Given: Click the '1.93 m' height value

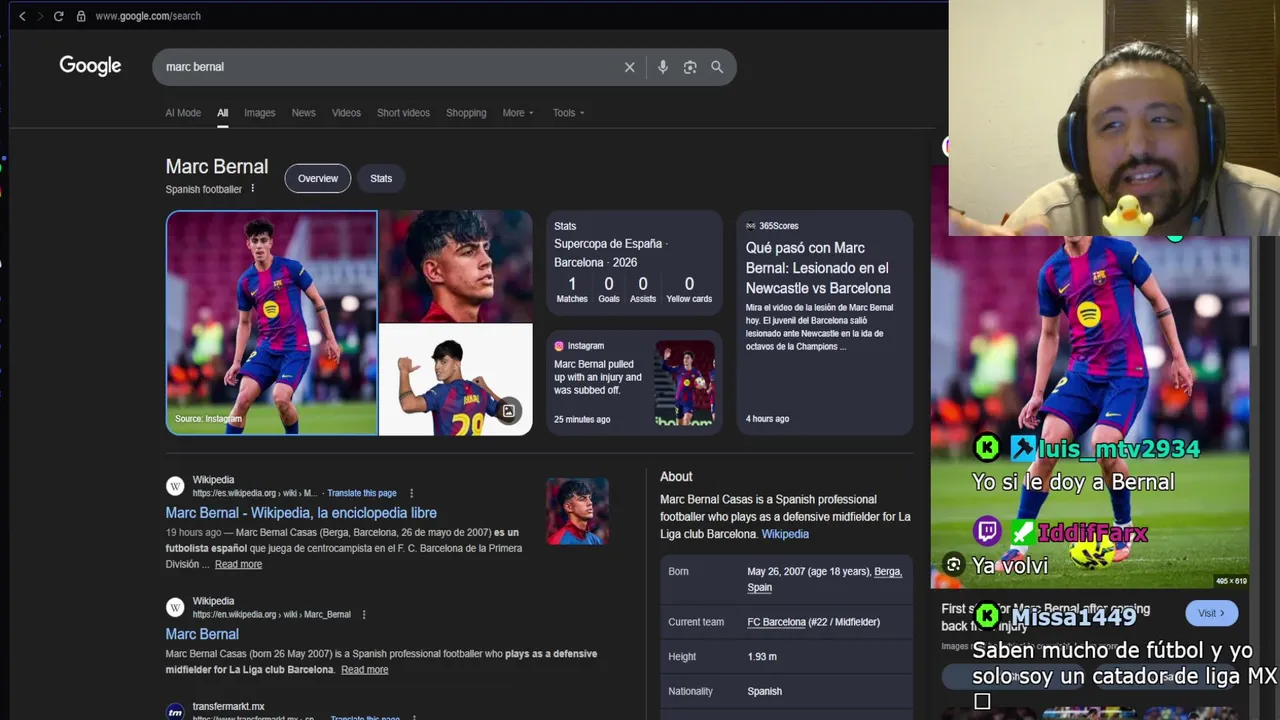Looking at the screenshot, I should click(762, 657).
